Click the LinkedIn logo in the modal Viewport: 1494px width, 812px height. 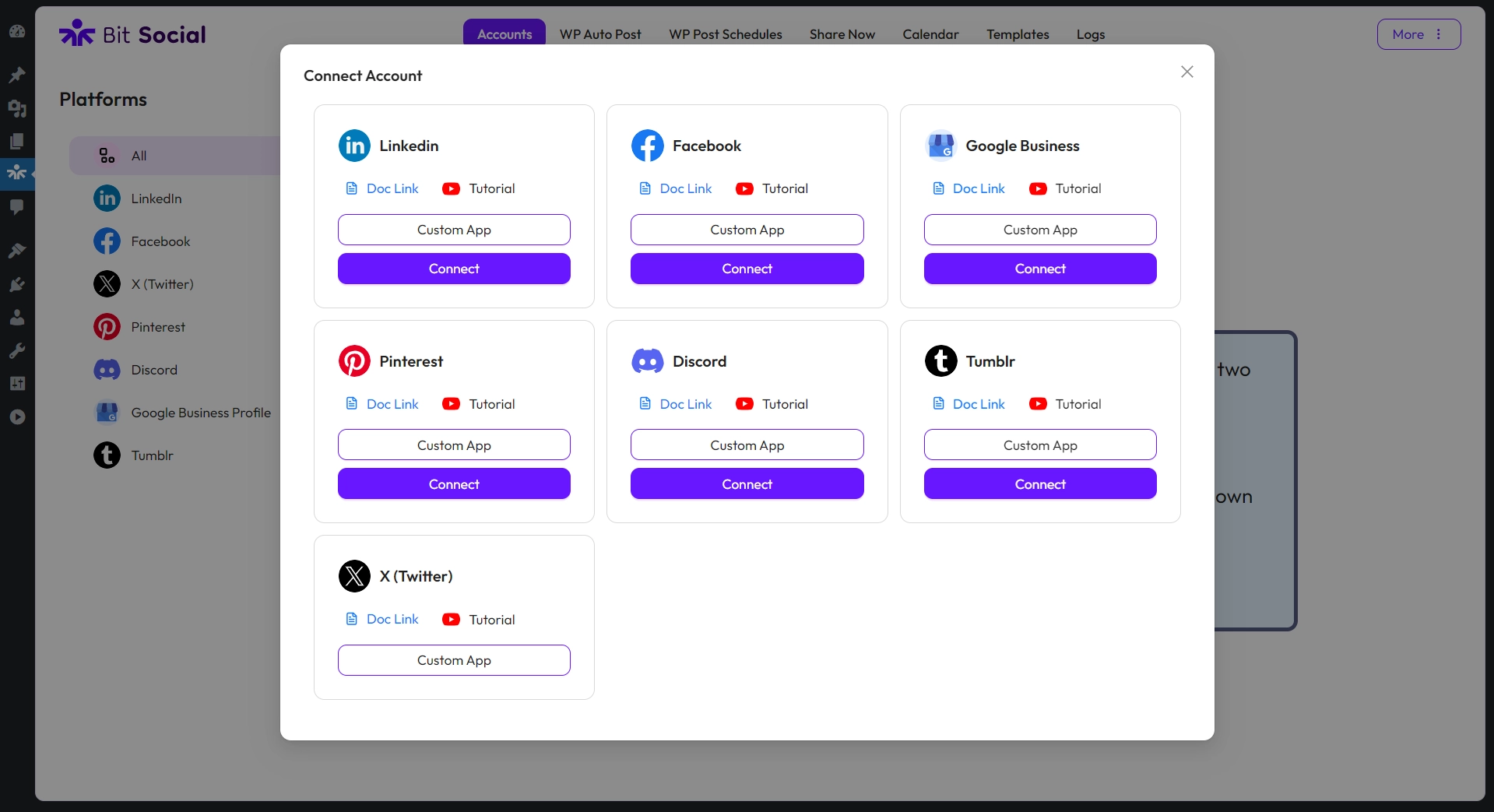(354, 146)
